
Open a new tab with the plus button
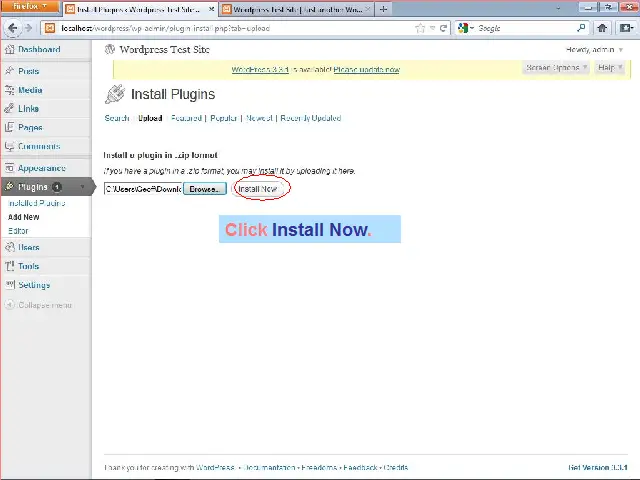pyautogui.click(x=383, y=9)
